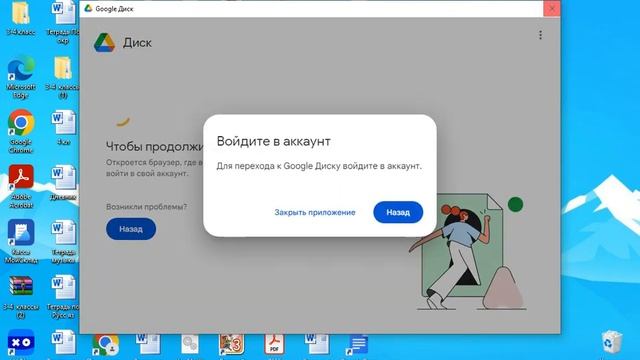Click the Диск title text in window
Image resolution: width=640 pixels, height=360 pixels.
click(x=138, y=43)
